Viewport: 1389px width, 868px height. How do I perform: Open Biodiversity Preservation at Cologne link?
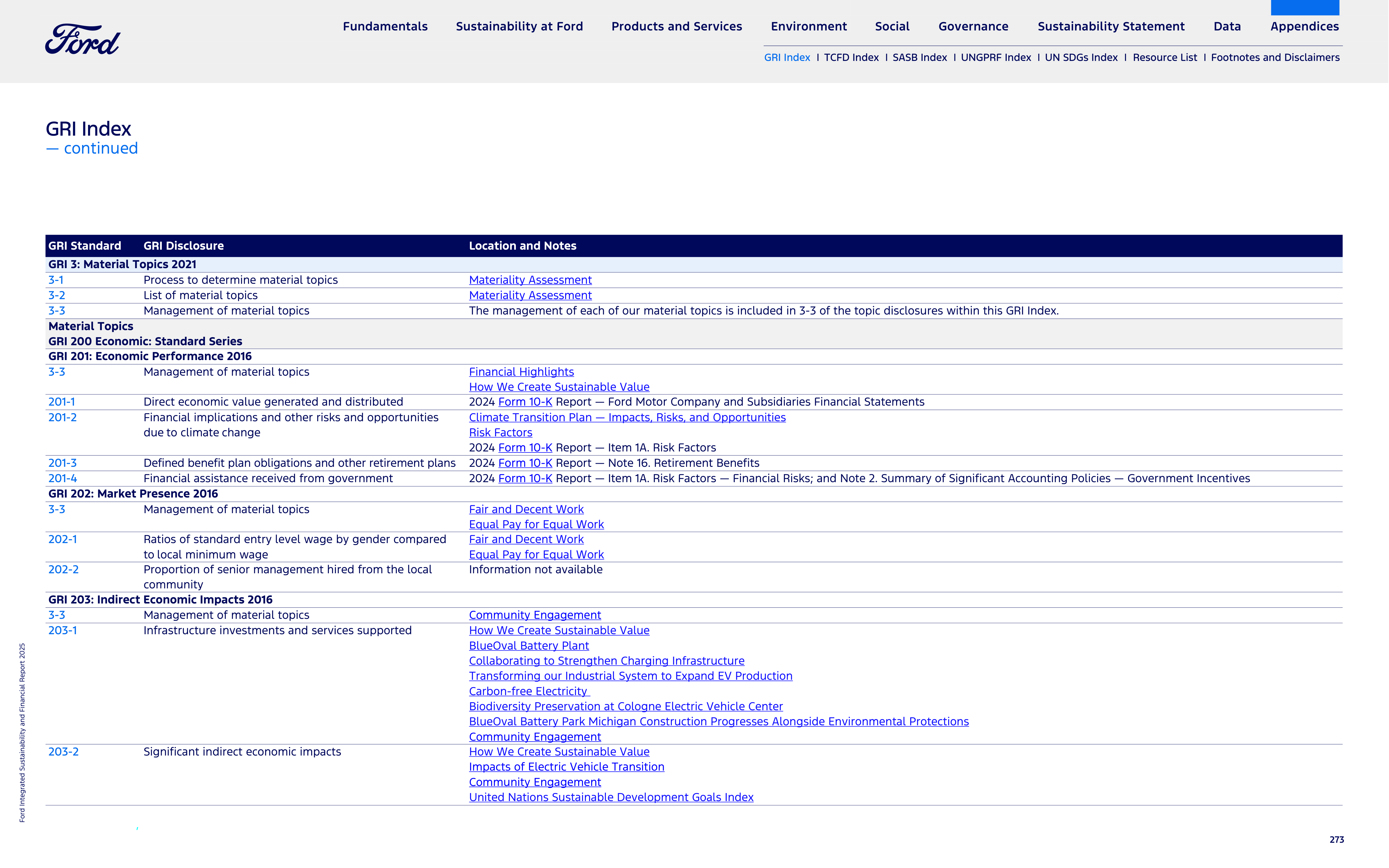pos(626,707)
